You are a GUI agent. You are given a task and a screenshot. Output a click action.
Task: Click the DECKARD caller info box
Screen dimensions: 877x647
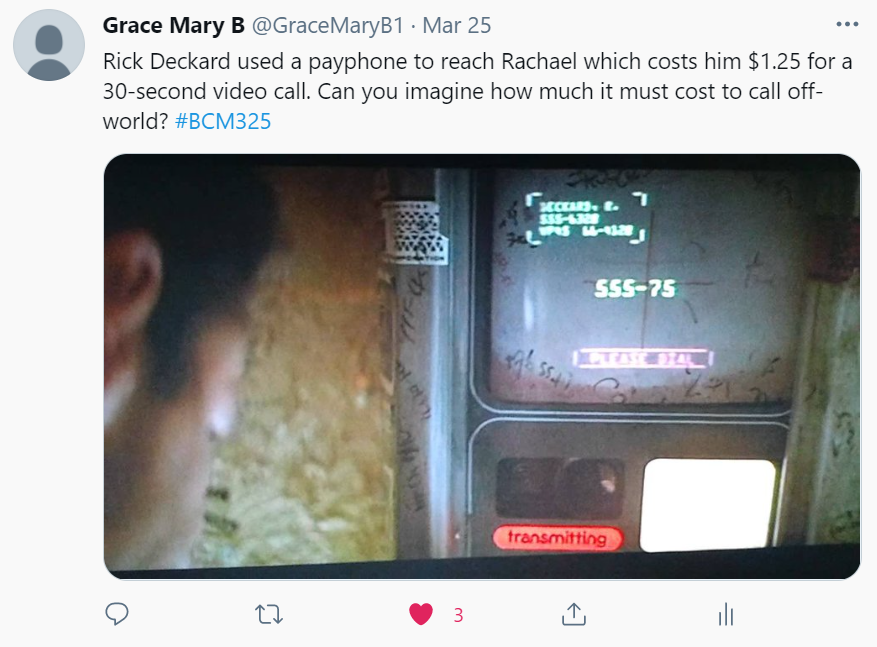(x=587, y=219)
